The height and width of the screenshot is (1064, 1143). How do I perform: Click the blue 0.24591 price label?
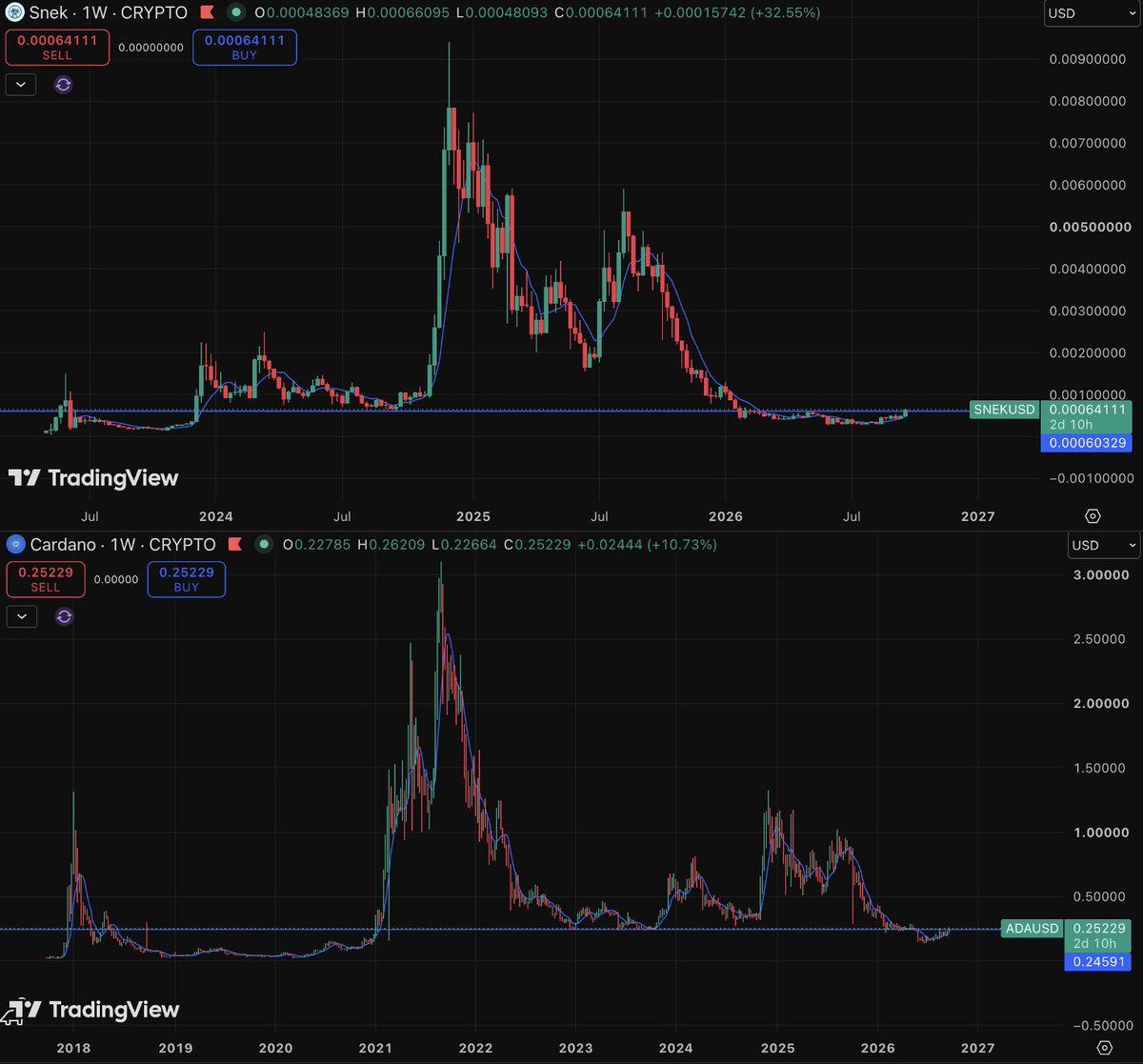(1100, 962)
